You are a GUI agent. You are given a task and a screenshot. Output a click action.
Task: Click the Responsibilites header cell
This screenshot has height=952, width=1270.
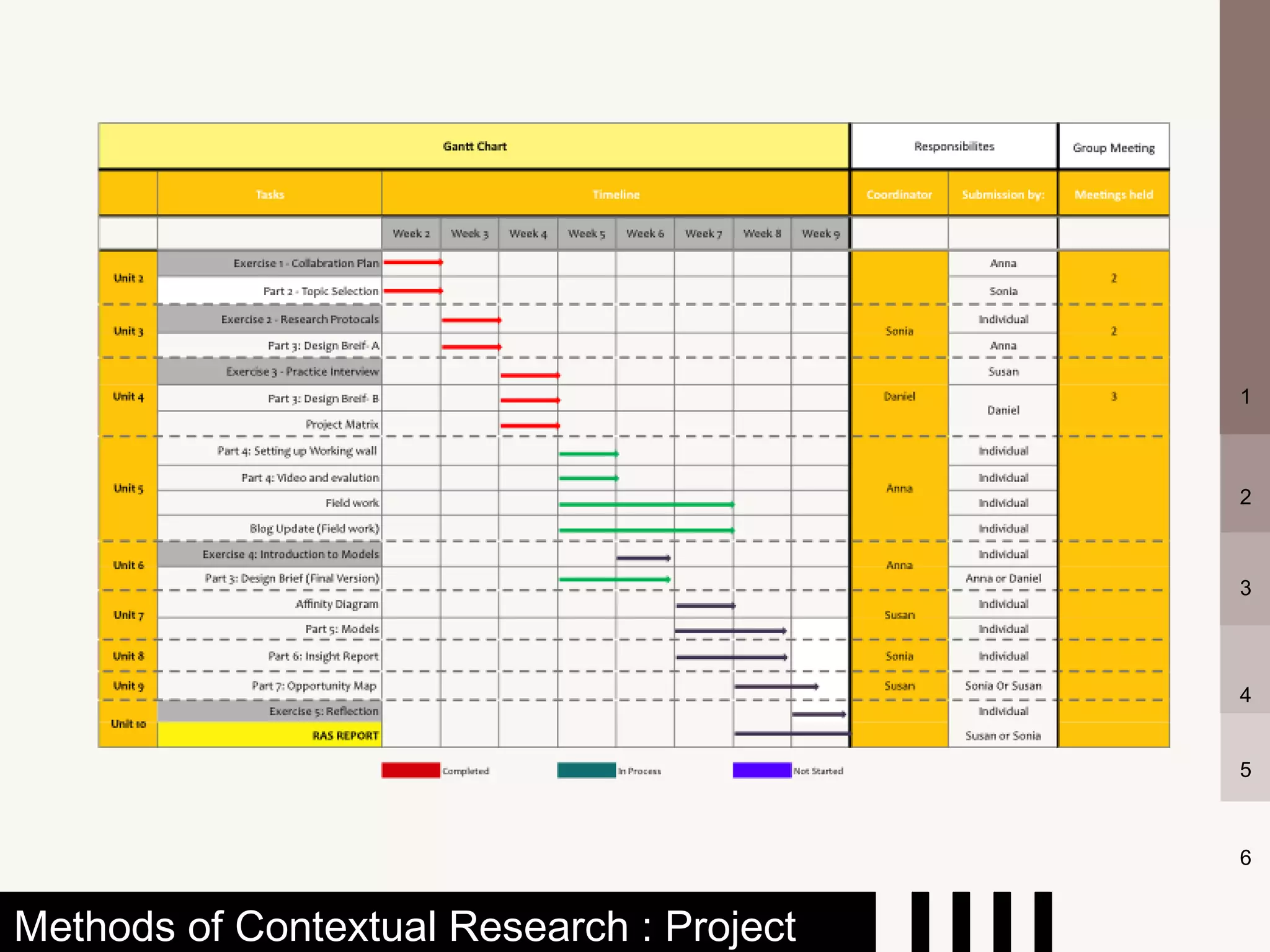954,146
